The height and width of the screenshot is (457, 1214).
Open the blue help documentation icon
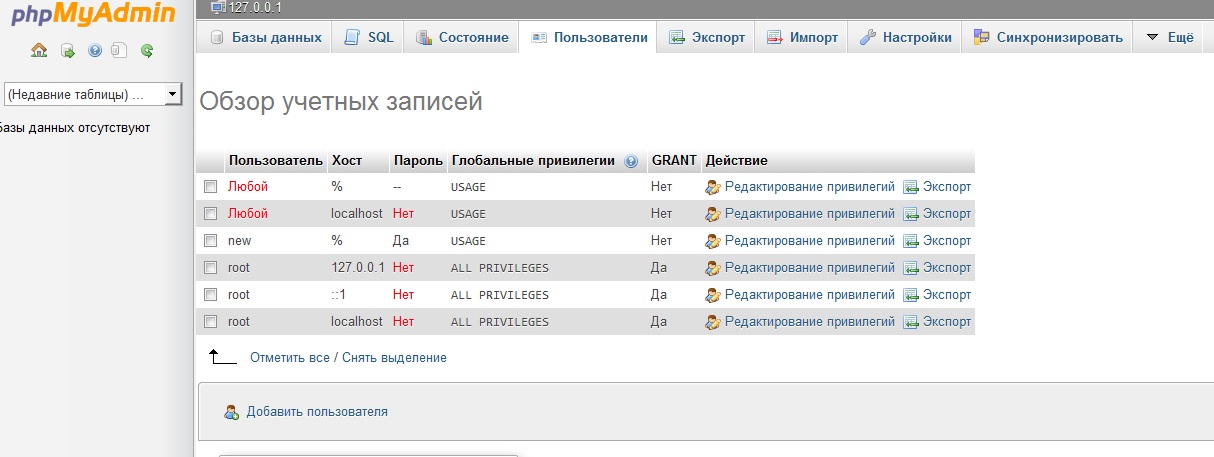tap(95, 50)
